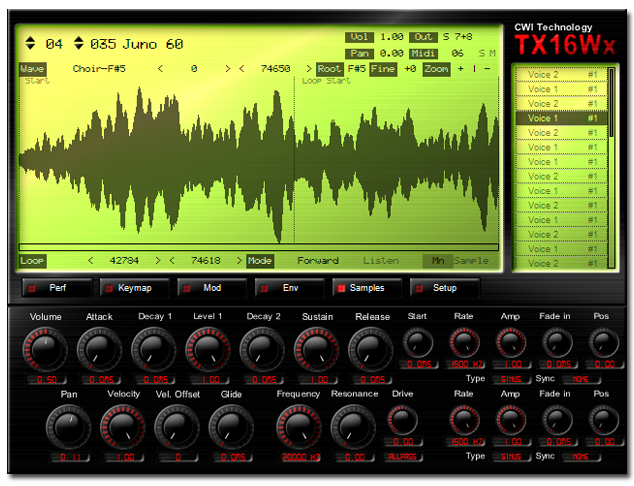Switch to the Env page
This screenshot has width=634, height=486.
(x=290, y=288)
